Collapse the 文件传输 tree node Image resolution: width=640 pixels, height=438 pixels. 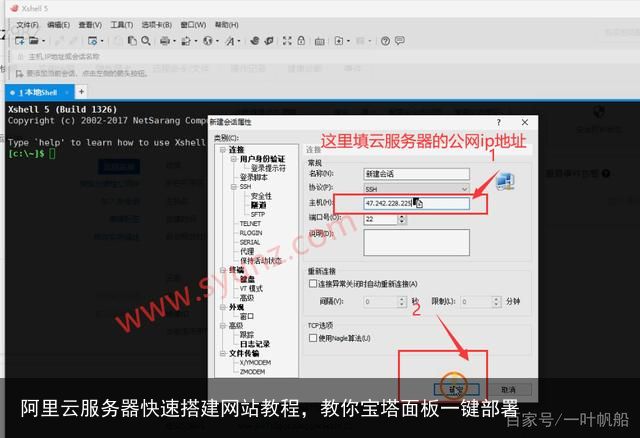point(223,354)
